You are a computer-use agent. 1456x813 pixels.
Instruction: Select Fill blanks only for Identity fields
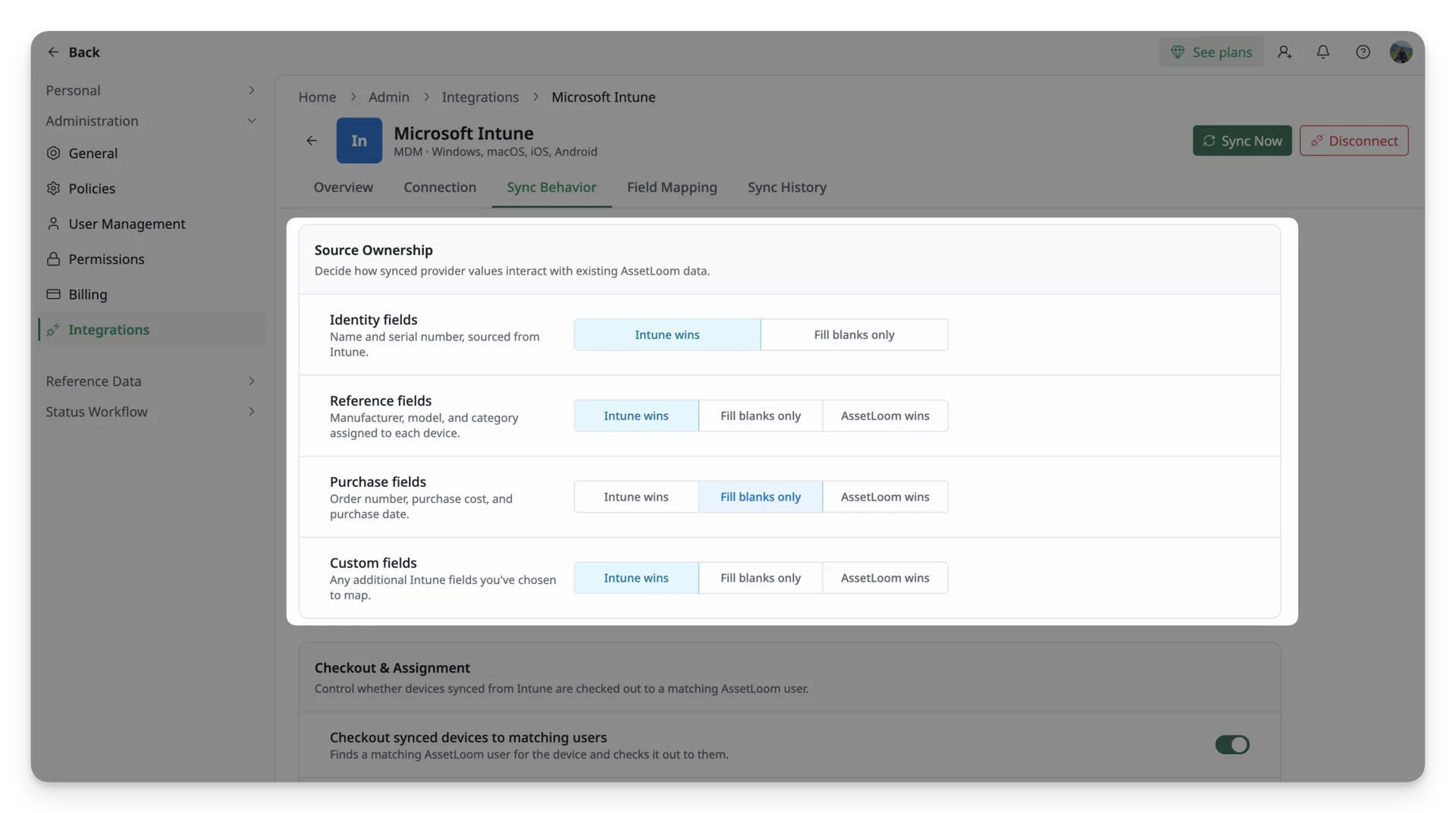854,335
